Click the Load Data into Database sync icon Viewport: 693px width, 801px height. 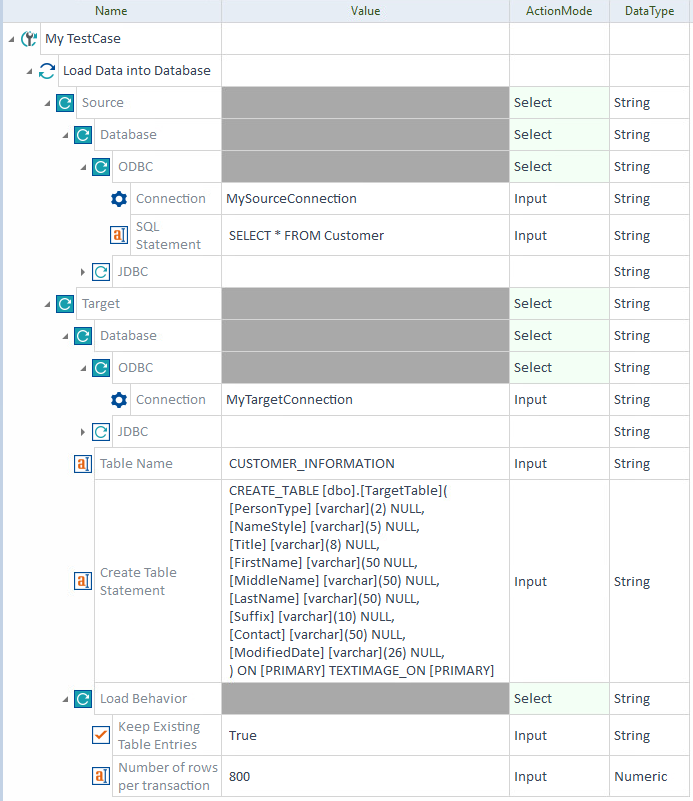point(47,71)
